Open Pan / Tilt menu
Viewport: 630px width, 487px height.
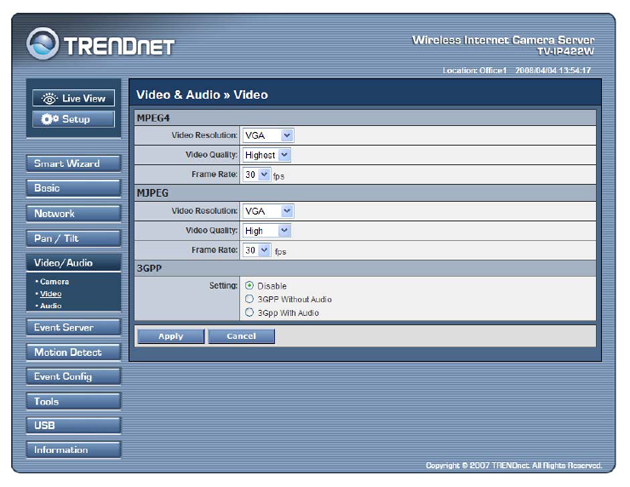click(74, 238)
